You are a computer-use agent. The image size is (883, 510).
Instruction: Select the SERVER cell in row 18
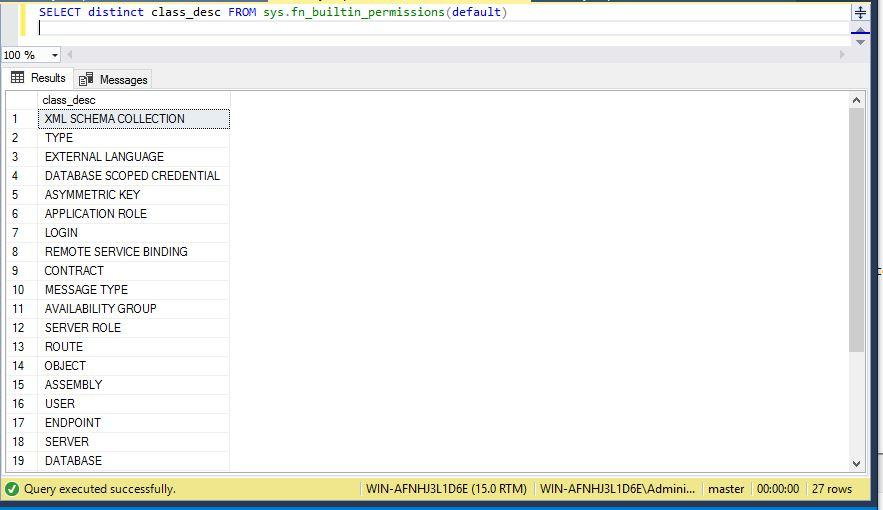pos(133,442)
